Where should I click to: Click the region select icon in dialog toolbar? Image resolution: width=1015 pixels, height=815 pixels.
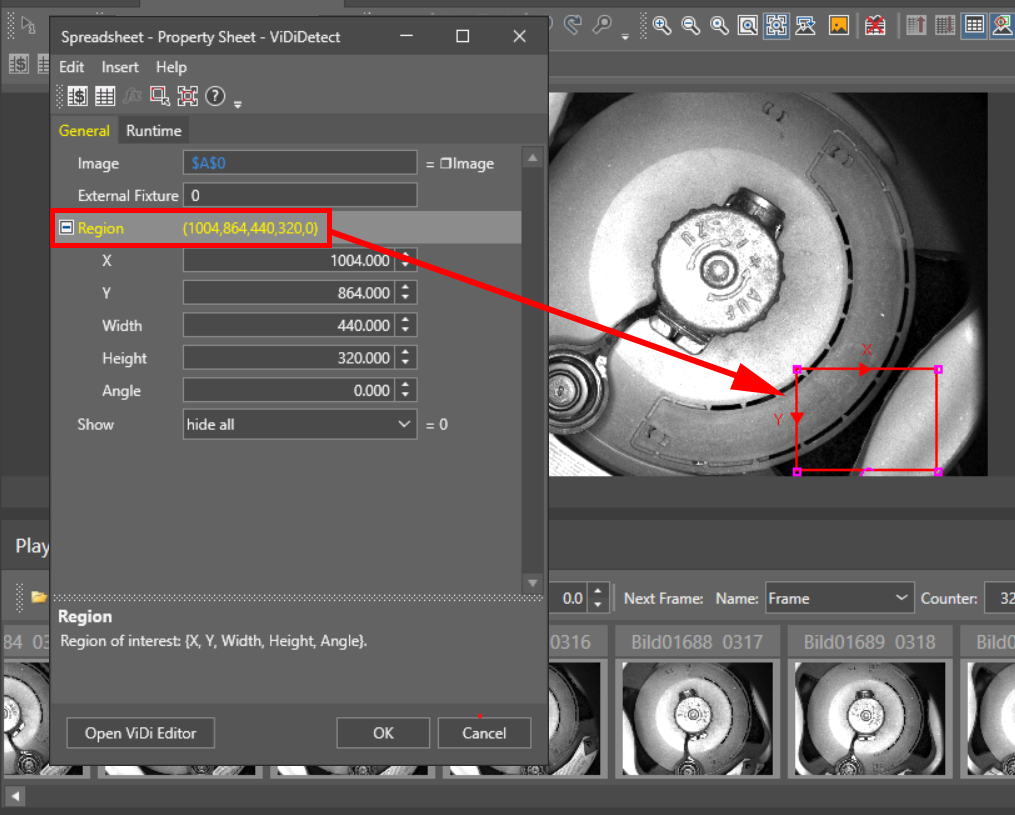coord(159,96)
